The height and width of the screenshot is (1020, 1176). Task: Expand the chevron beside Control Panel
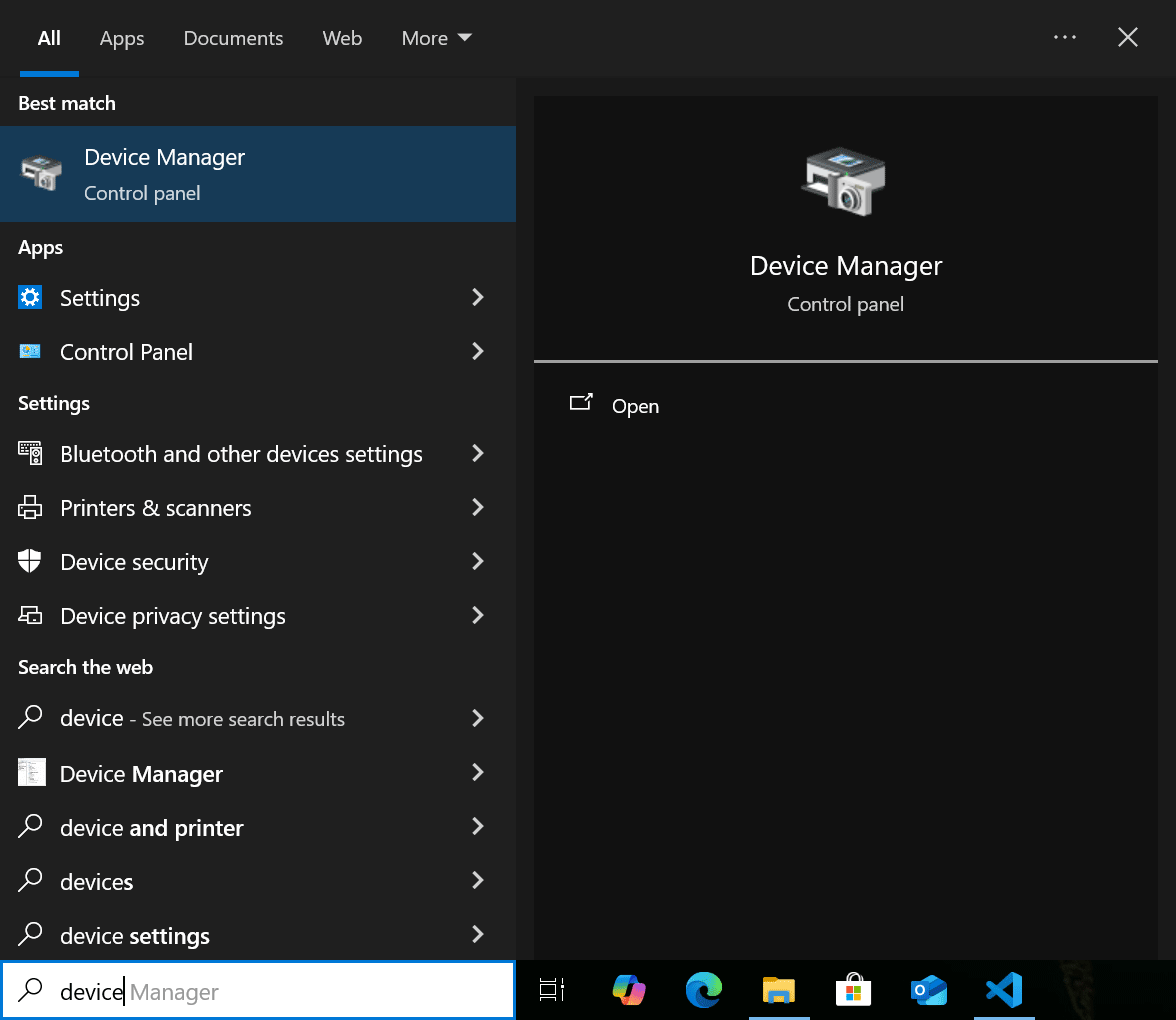click(x=478, y=351)
